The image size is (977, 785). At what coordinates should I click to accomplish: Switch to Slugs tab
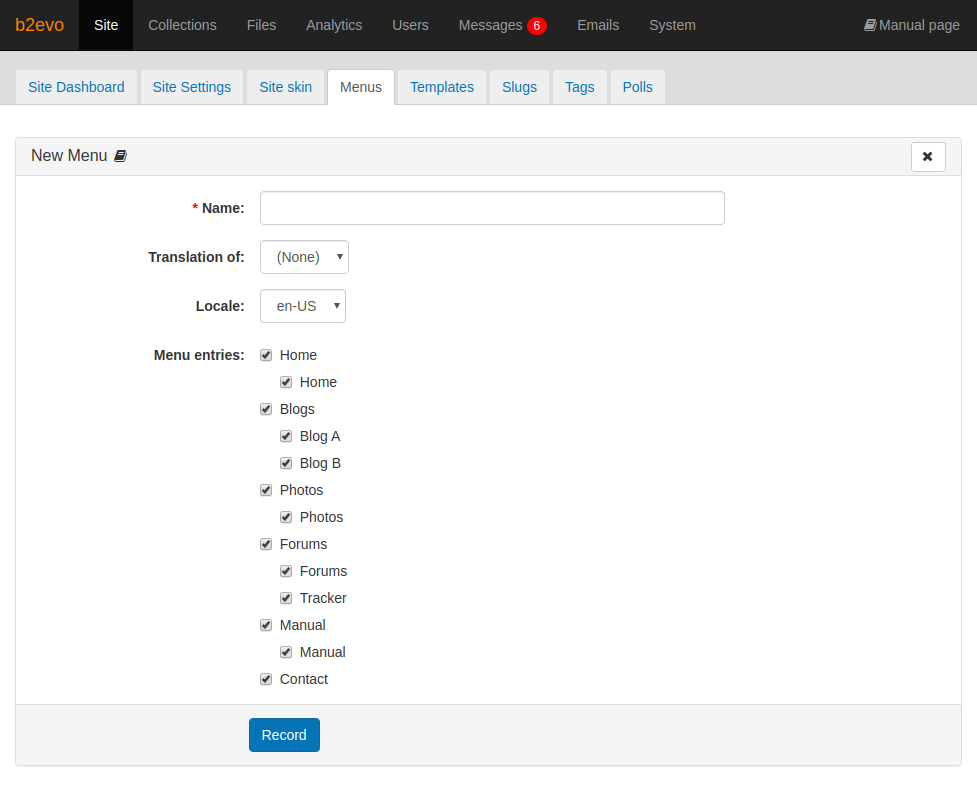pos(519,87)
